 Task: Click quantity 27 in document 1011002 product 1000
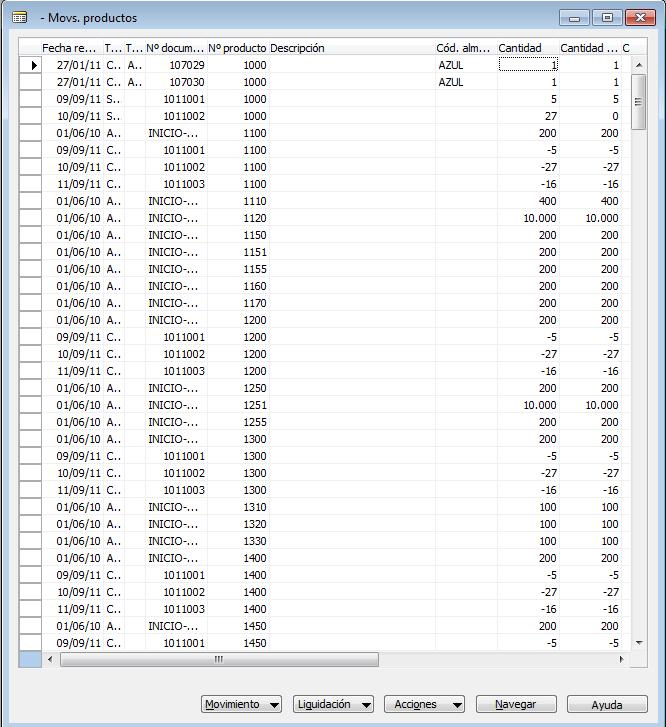[x=551, y=116]
